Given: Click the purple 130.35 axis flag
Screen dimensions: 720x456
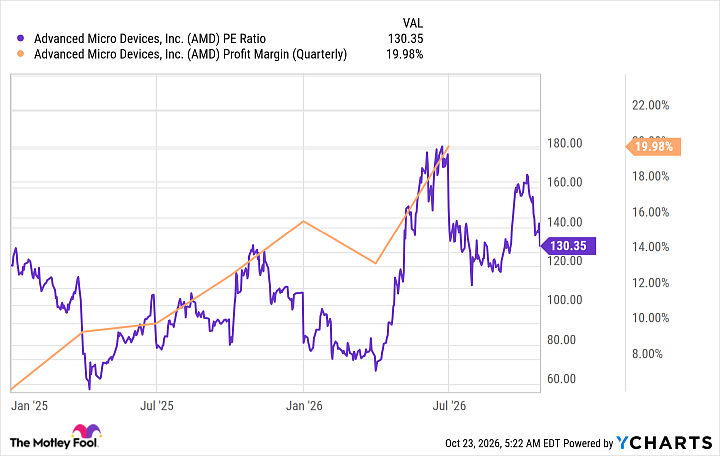Looking at the screenshot, I should 568,246.
